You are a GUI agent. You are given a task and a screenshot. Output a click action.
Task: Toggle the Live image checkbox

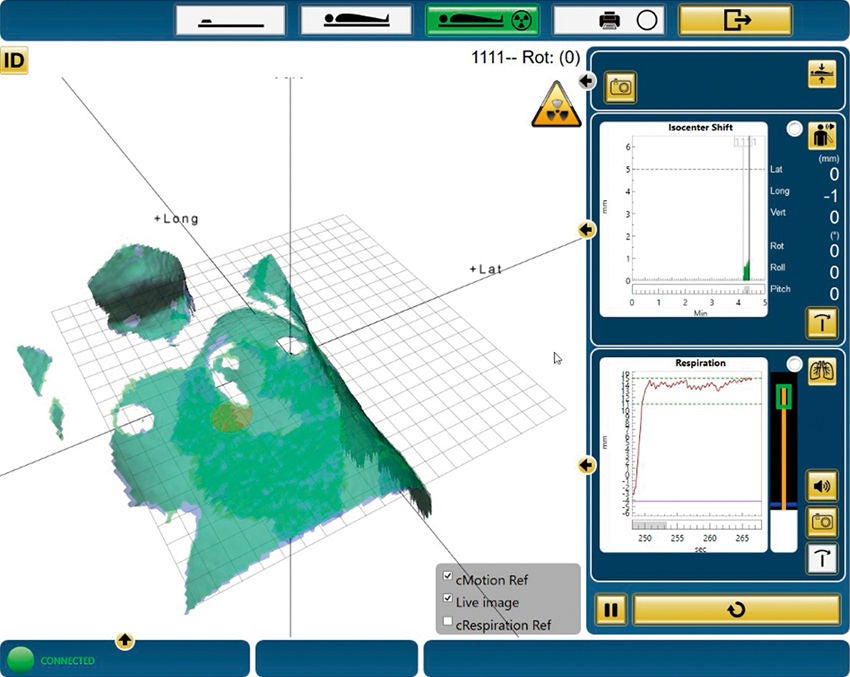pos(448,598)
